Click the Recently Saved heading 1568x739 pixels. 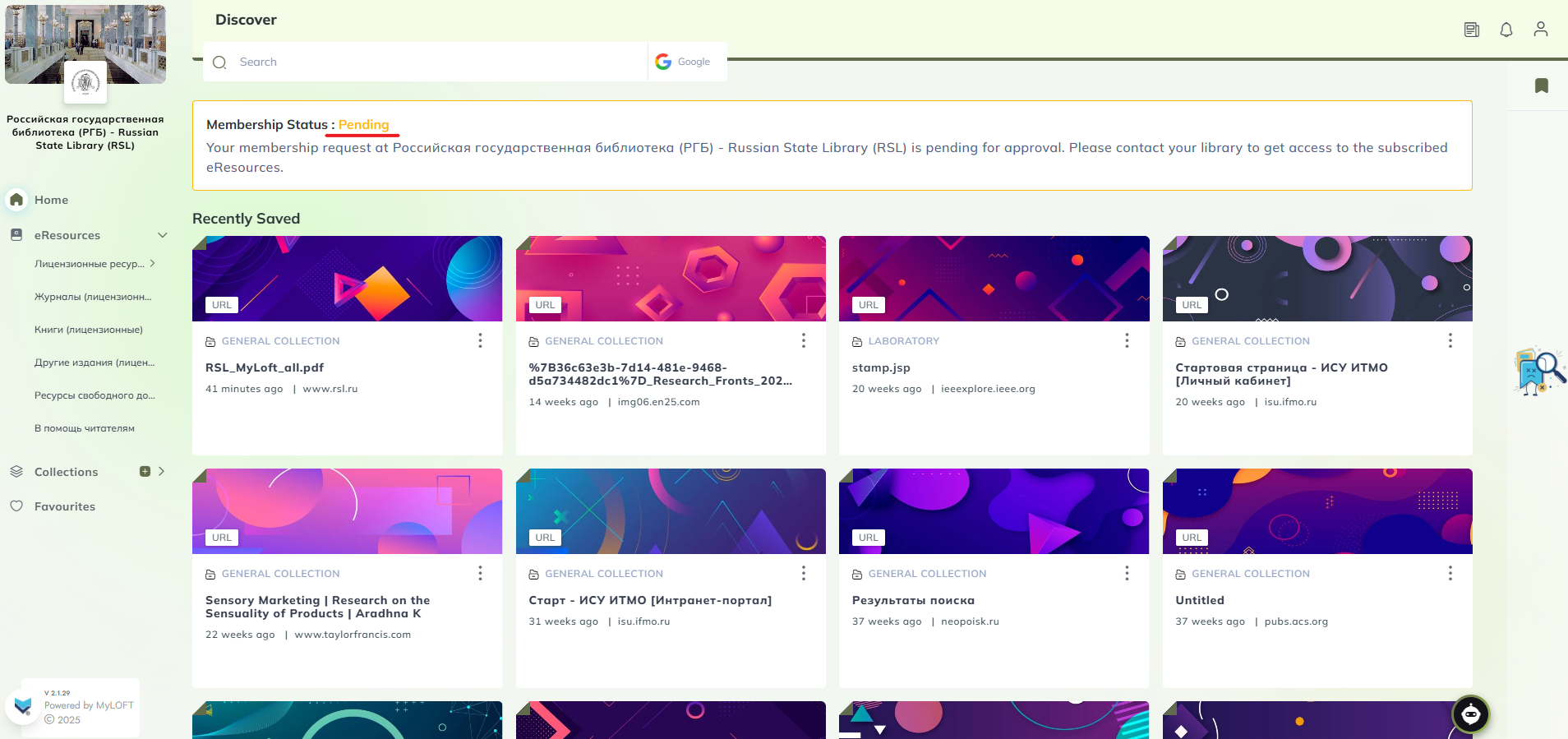tap(246, 219)
